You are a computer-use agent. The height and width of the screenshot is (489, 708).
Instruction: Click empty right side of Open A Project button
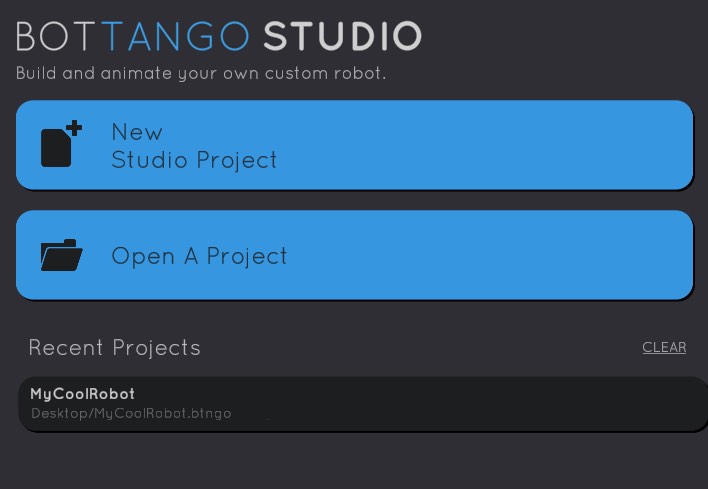point(560,255)
